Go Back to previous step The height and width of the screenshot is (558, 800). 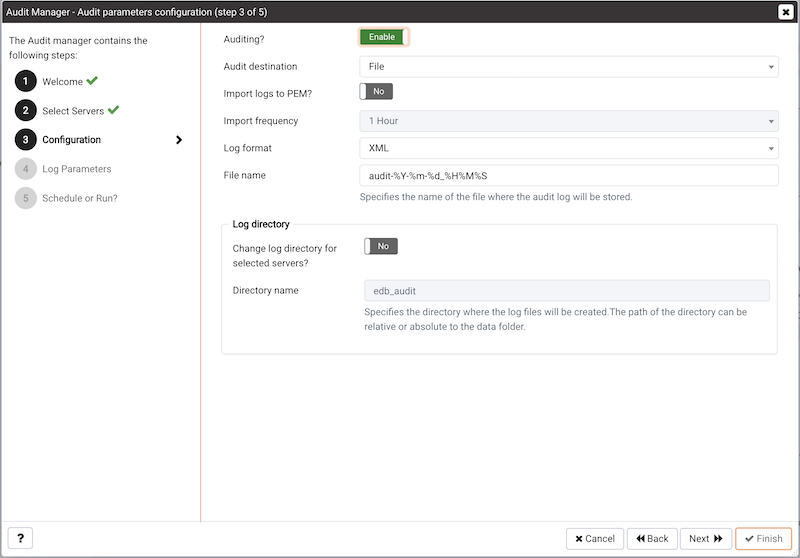pos(652,539)
